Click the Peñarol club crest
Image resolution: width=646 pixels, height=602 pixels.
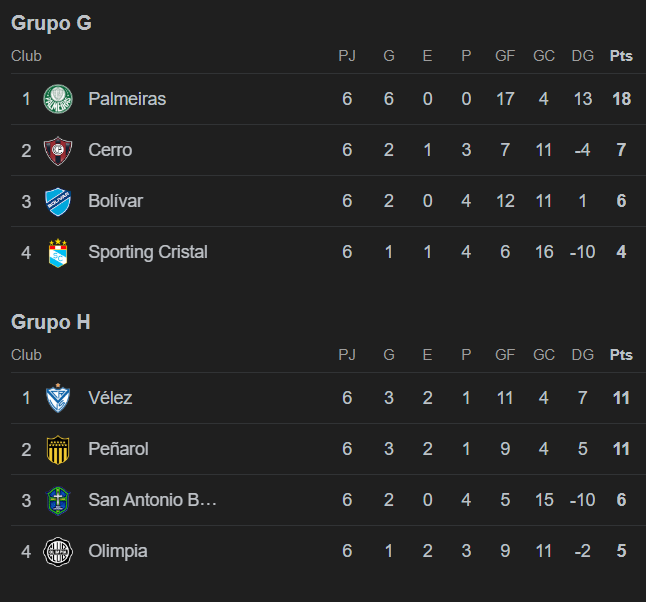pos(58,449)
